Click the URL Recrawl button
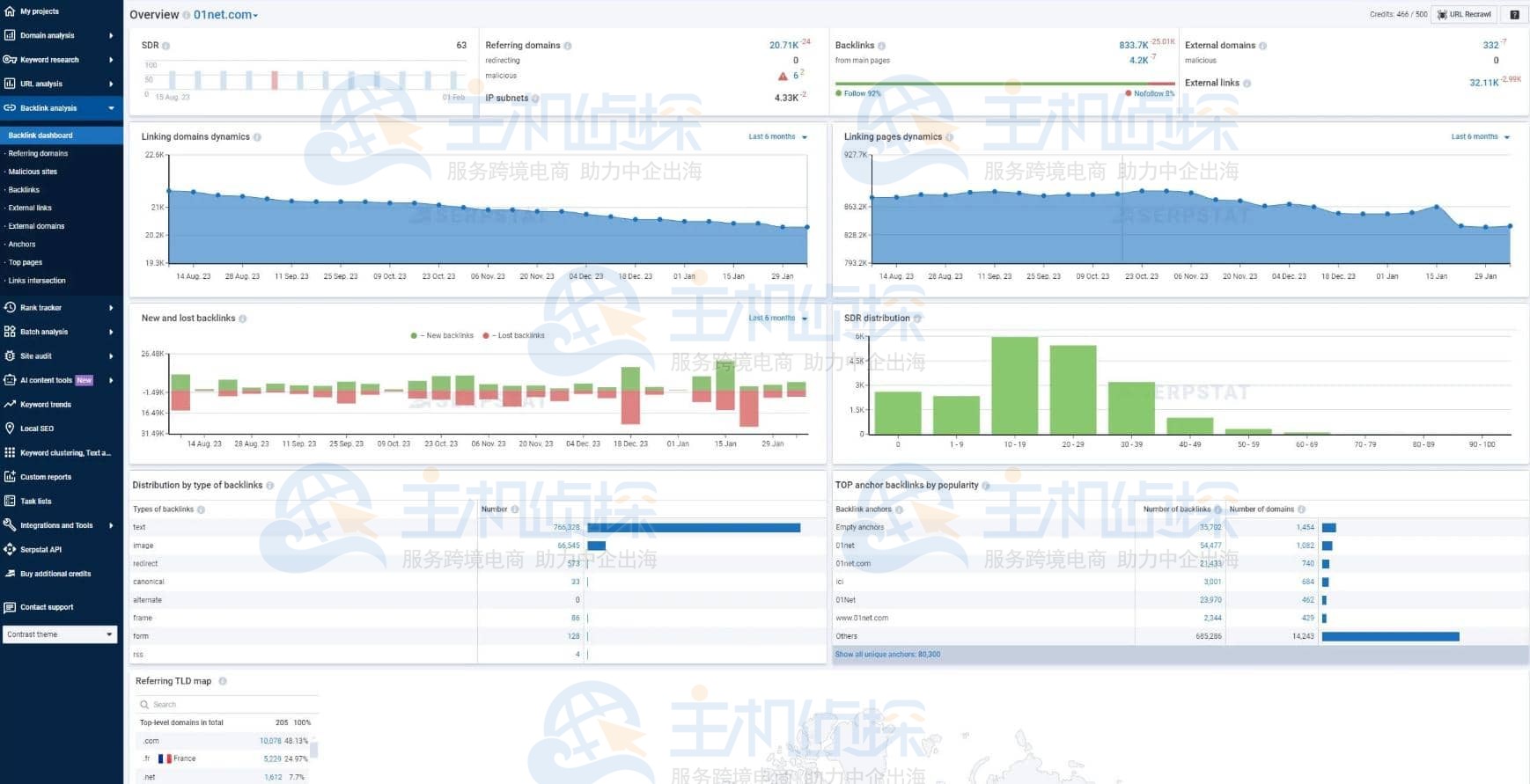 point(1465,14)
